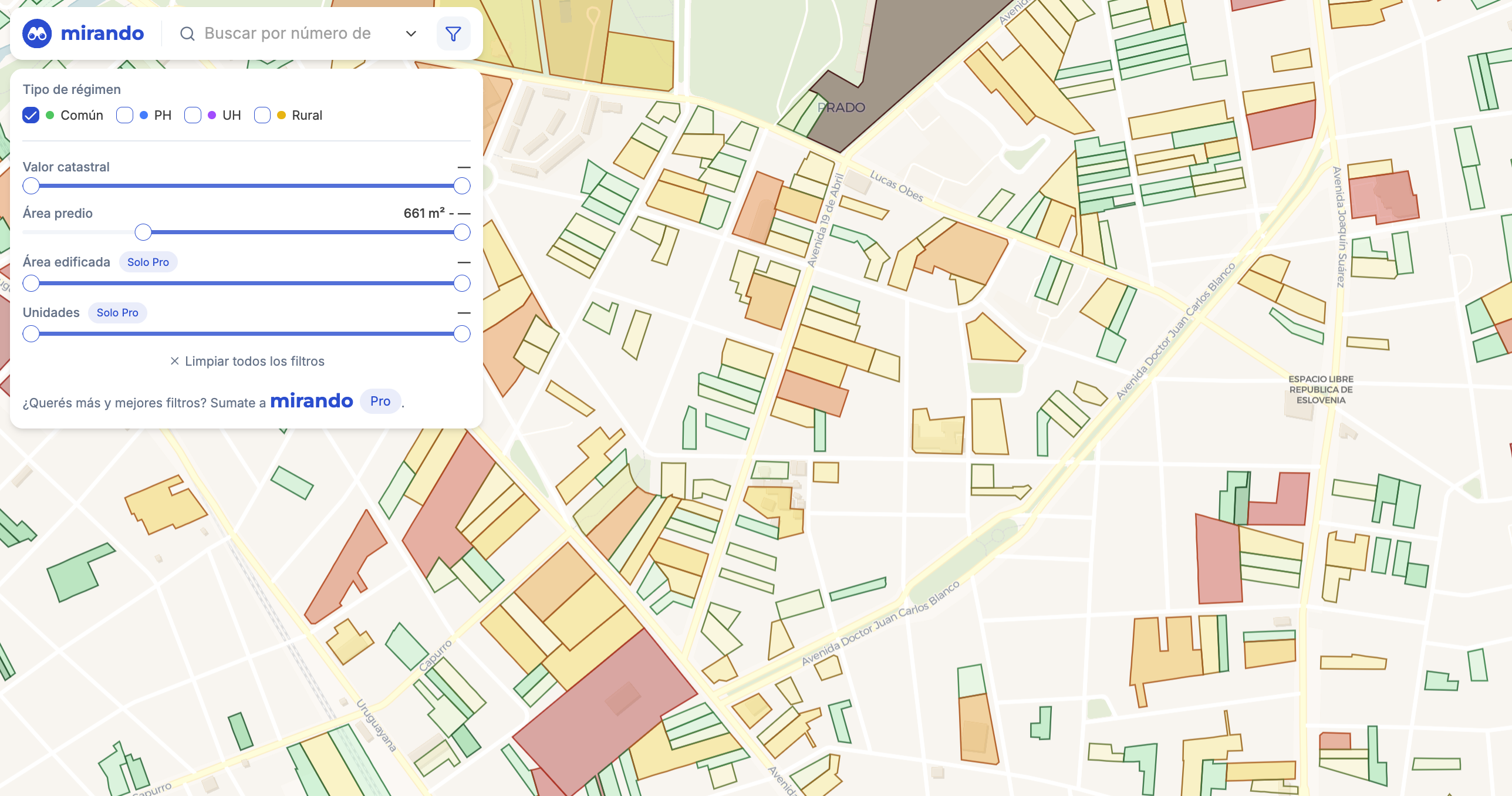This screenshot has height=796, width=1512.
Task: Toggle the funnel filter icon button
Action: [x=453, y=34]
